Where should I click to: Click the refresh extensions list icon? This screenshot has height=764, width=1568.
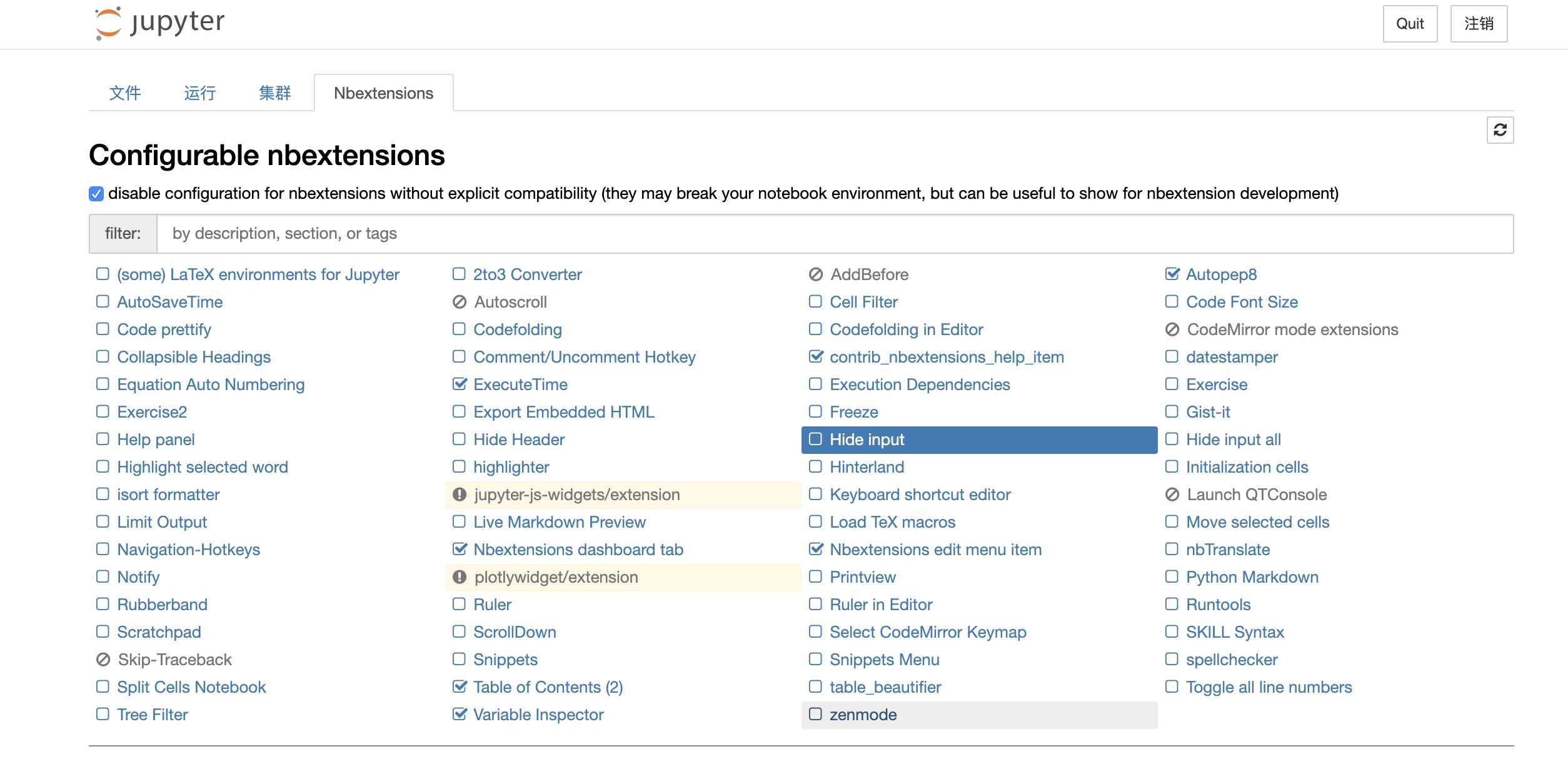click(x=1500, y=130)
